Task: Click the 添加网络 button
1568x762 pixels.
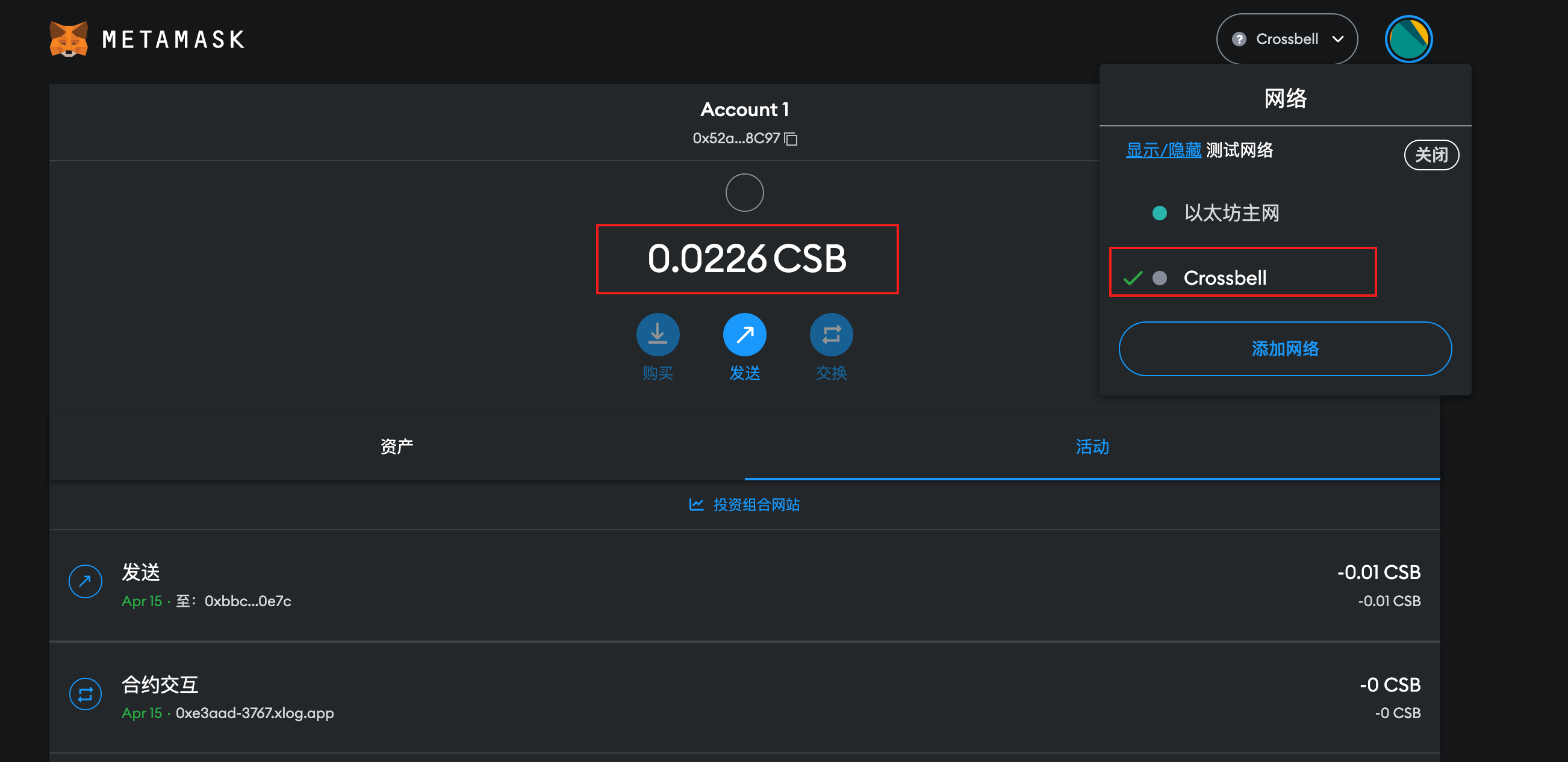Action: click(x=1285, y=348)
